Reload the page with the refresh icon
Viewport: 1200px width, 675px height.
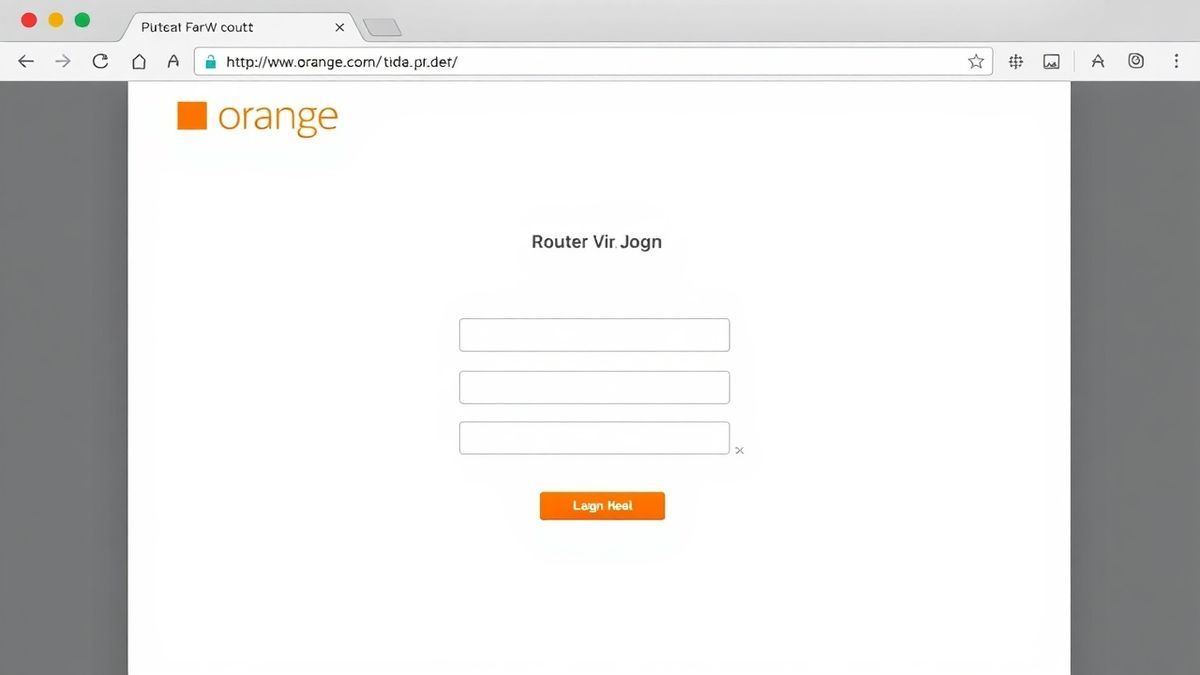tap(100, 61)
